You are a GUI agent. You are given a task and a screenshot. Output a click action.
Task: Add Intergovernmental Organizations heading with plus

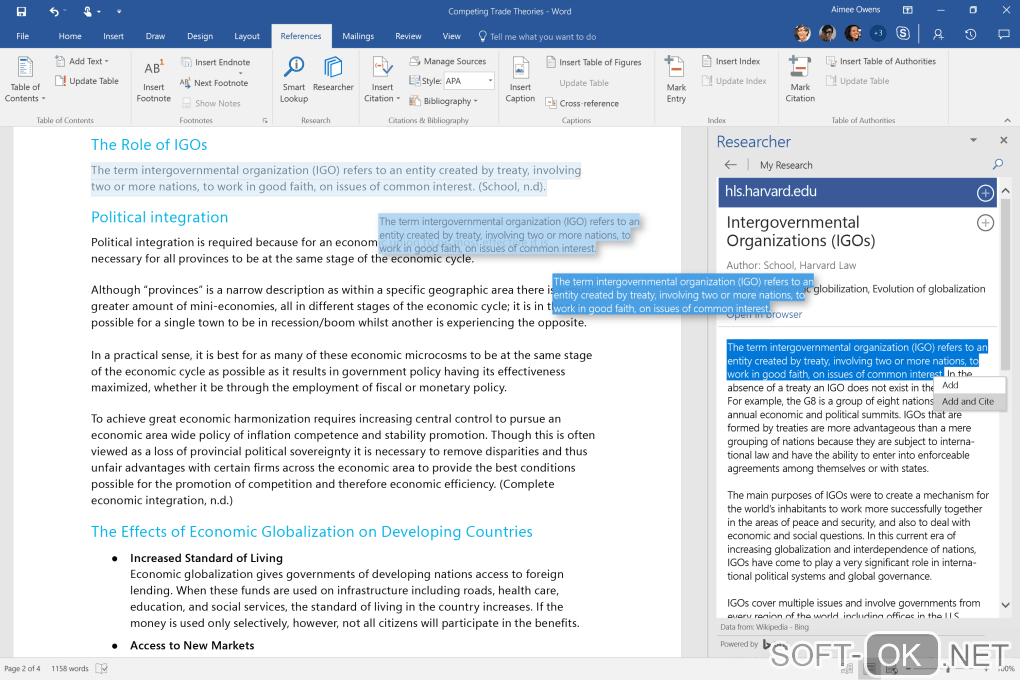(986, 223)
